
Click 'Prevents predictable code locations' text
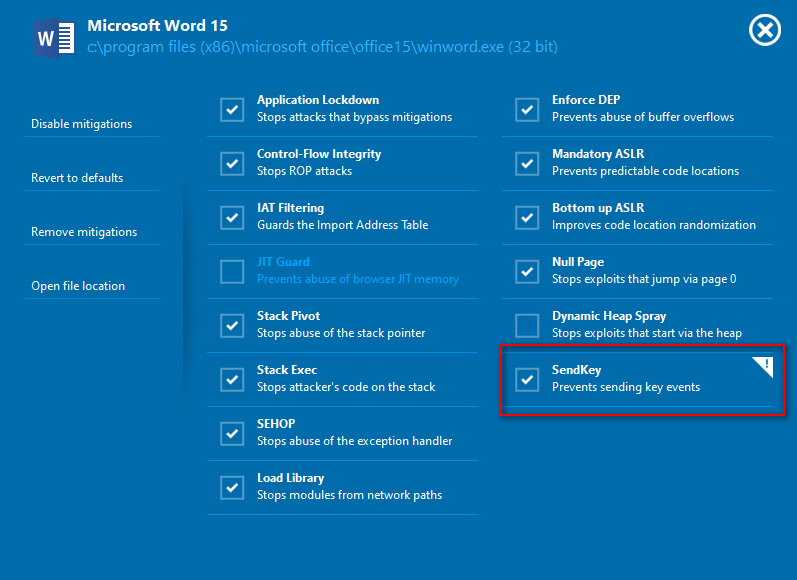tap(646, 171)
